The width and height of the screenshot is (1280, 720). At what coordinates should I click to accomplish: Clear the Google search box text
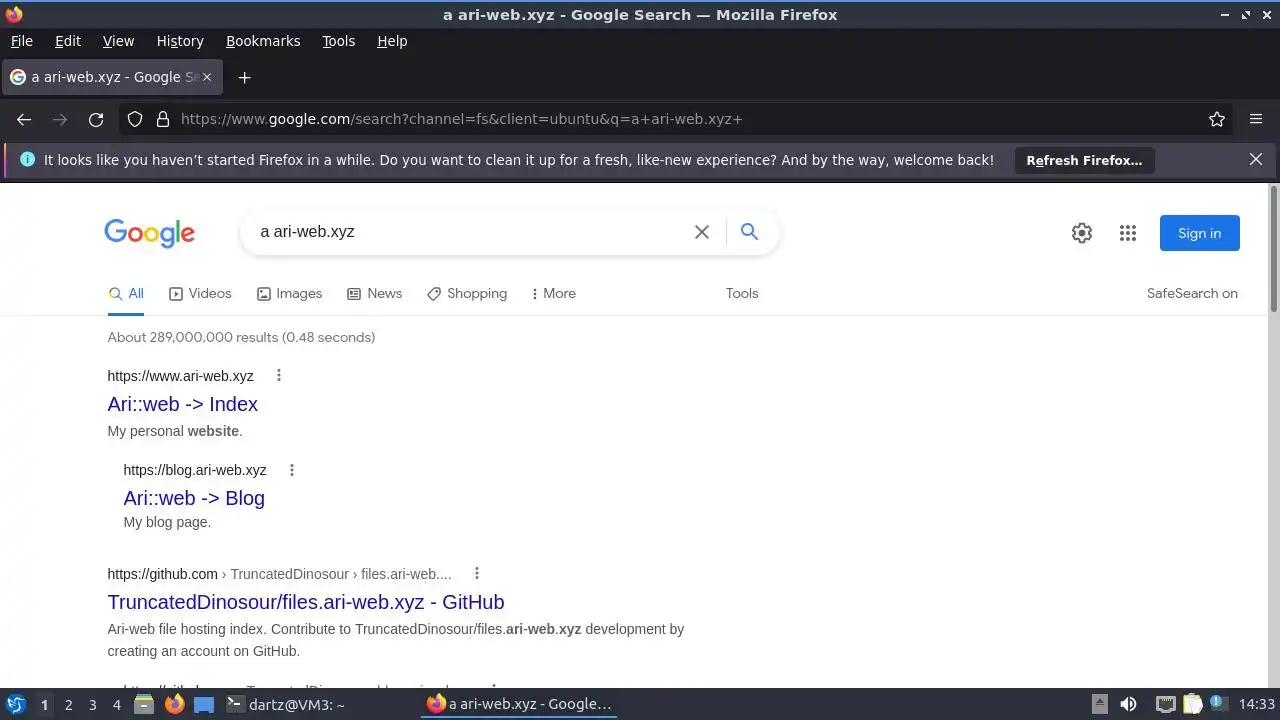coord(702,232)
